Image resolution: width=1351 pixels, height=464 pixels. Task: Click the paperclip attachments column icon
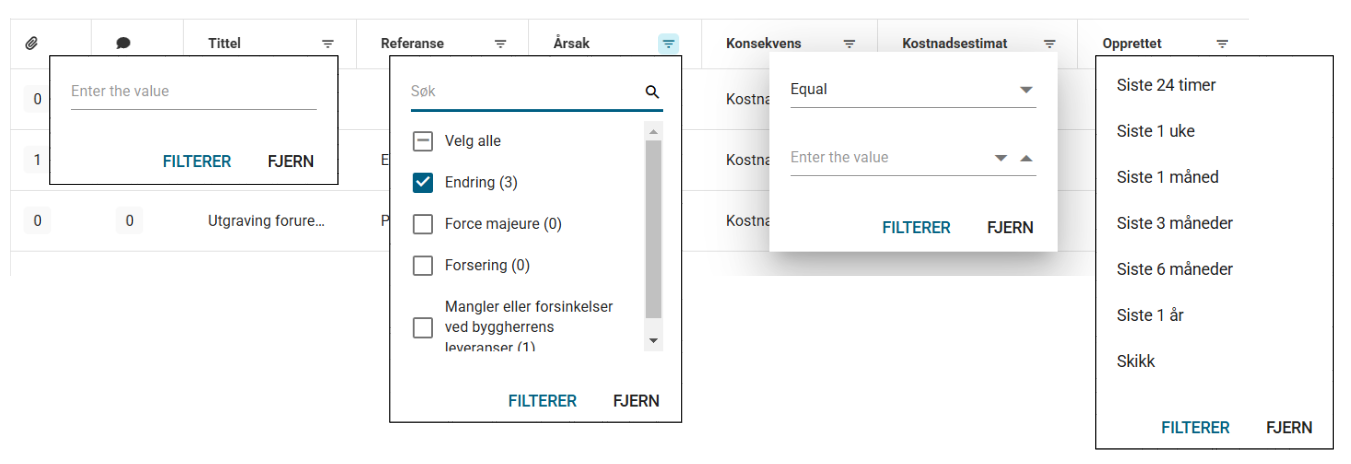(x=31, y=43)
